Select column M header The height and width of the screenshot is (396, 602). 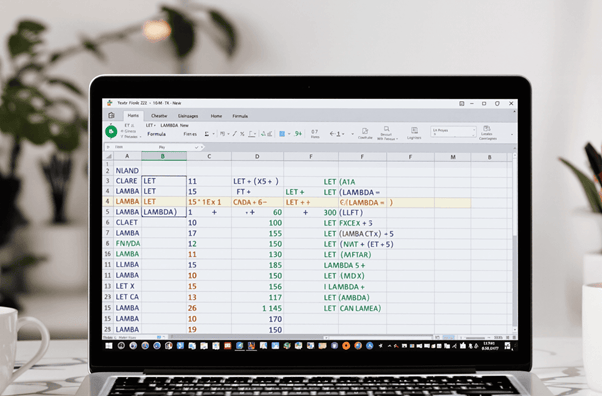453,157
